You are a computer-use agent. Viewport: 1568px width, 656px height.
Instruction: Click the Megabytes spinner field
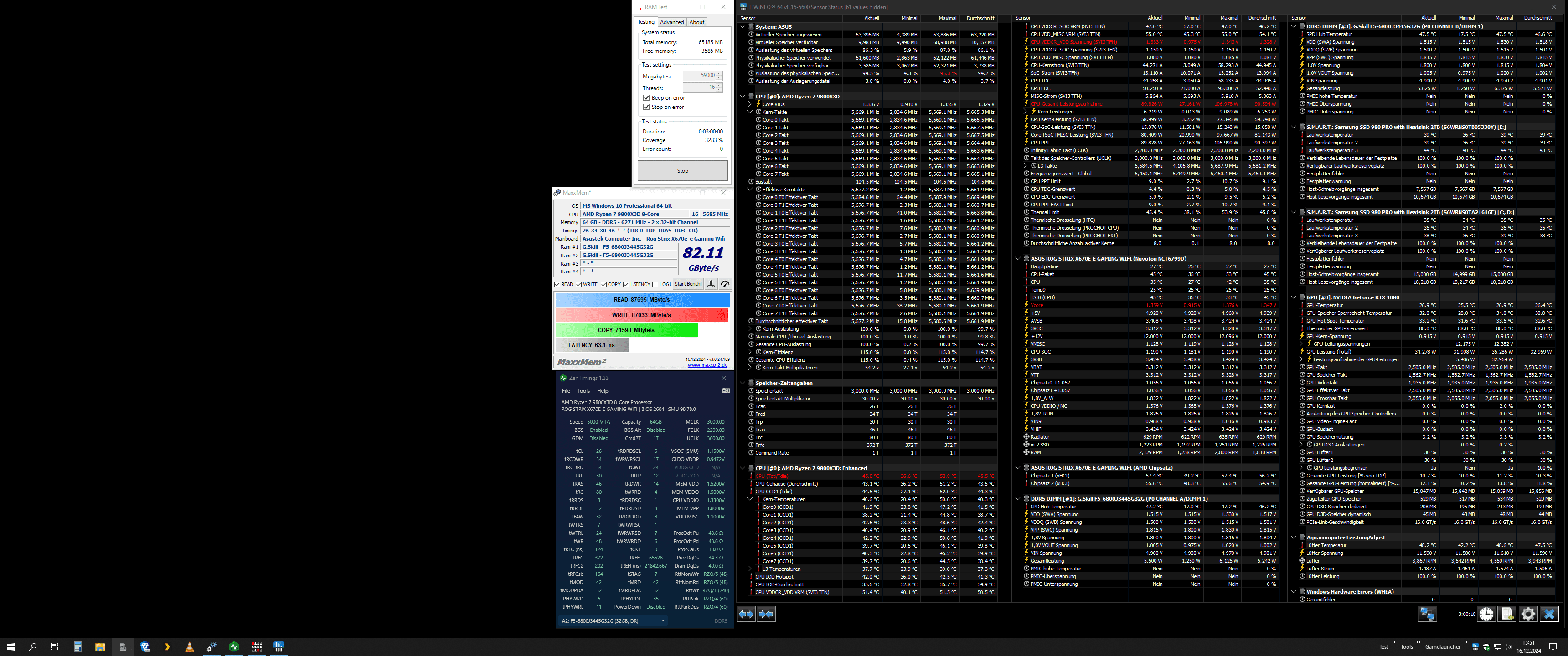(699, 76)
